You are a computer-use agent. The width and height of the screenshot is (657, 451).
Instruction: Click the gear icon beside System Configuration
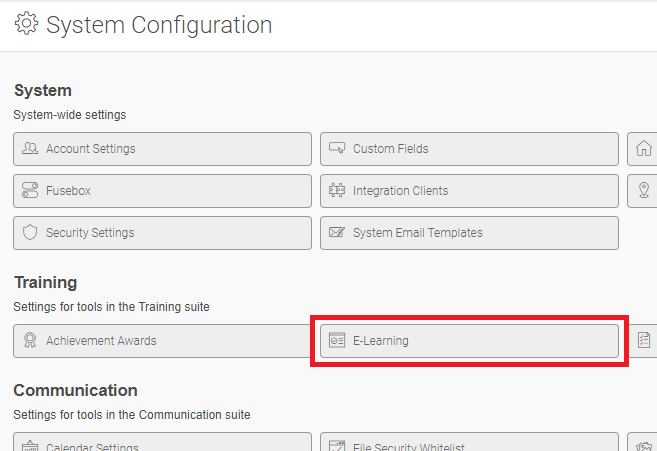point(26,23)
